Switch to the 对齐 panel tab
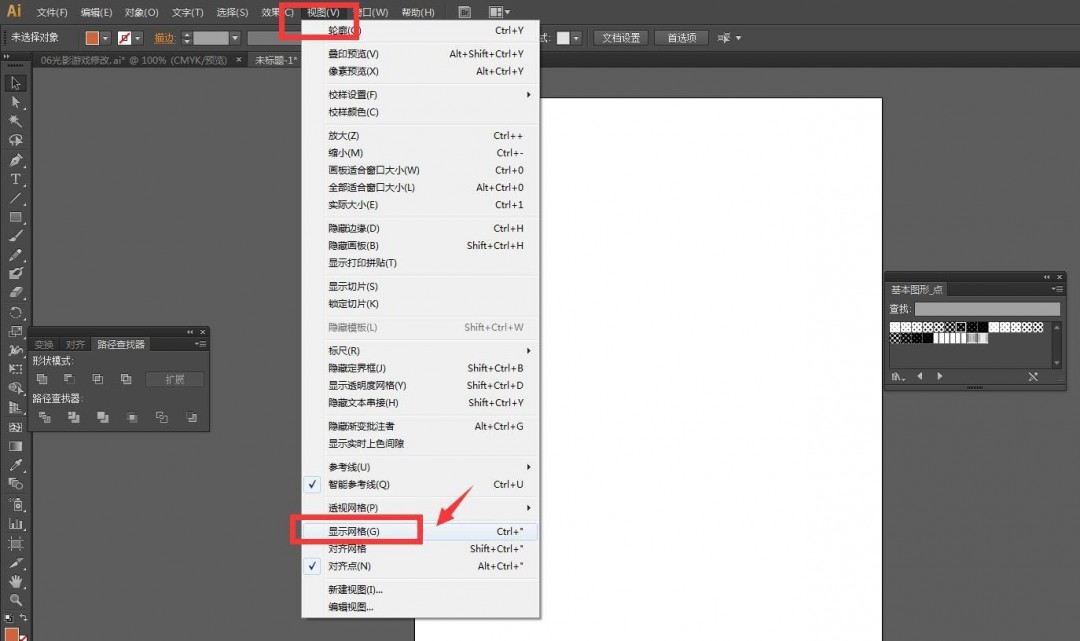 tap(74, 344)
